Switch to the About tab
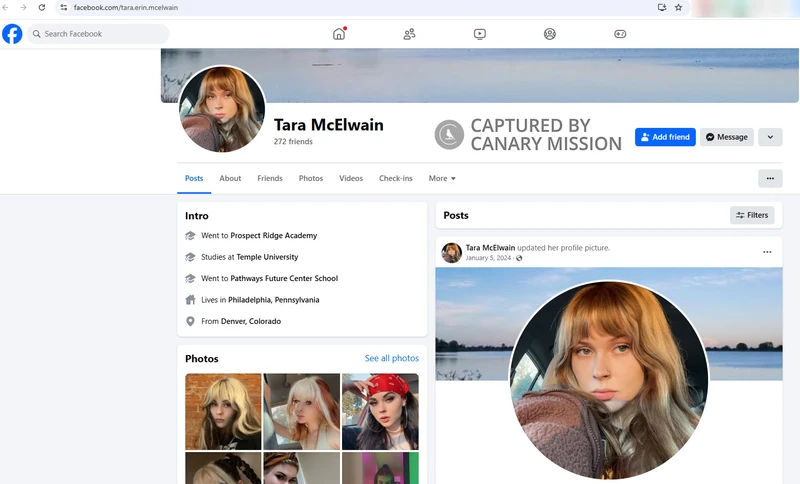800x484 pixels. point(230,179)
